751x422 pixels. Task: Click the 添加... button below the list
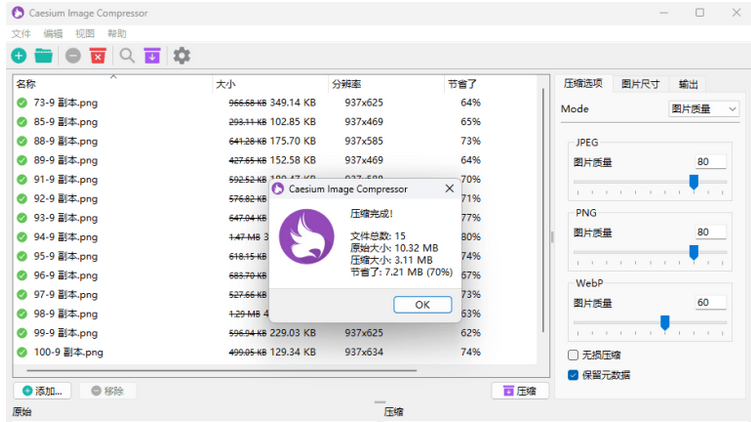point(42,391)
